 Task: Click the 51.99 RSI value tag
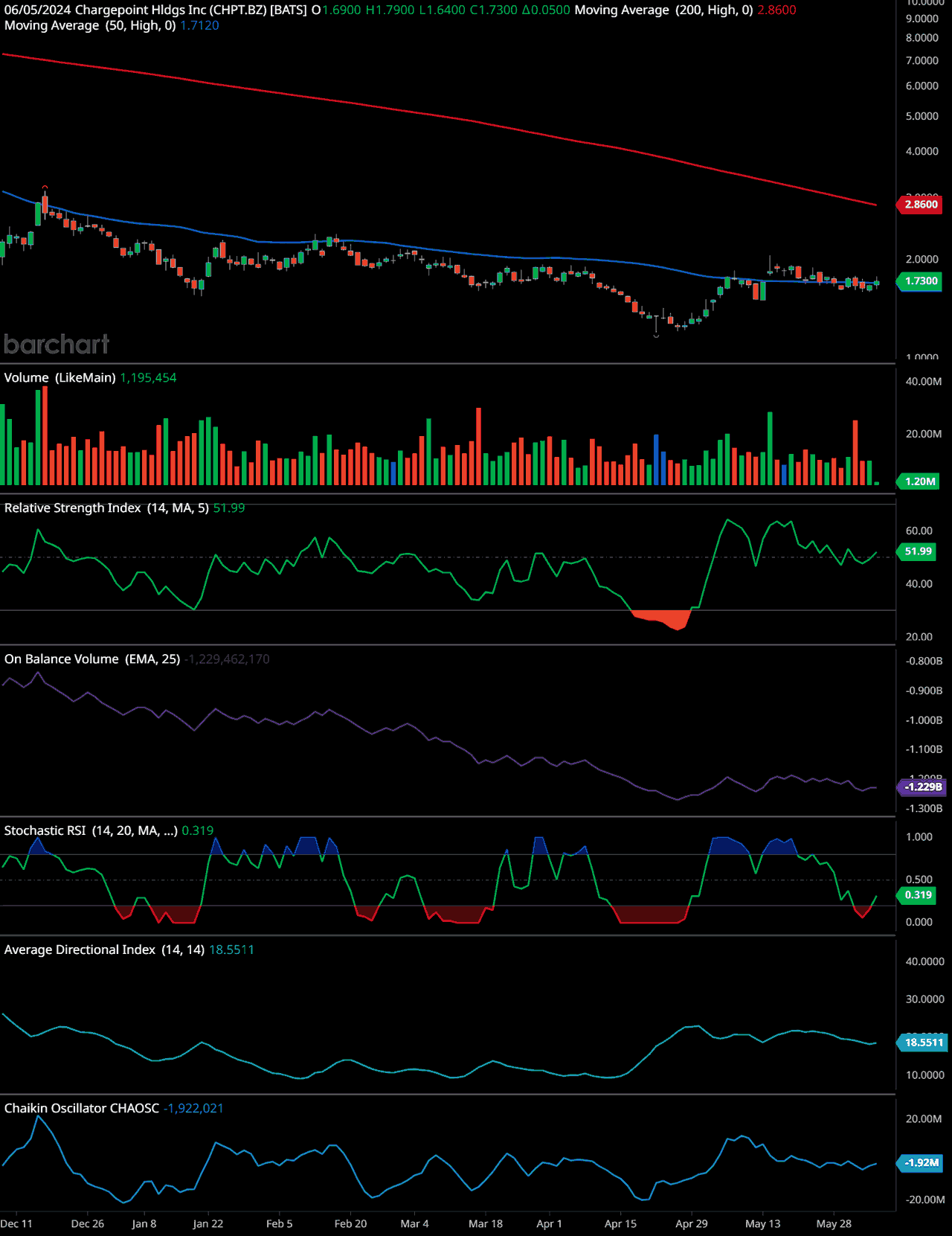coord(918,551)
